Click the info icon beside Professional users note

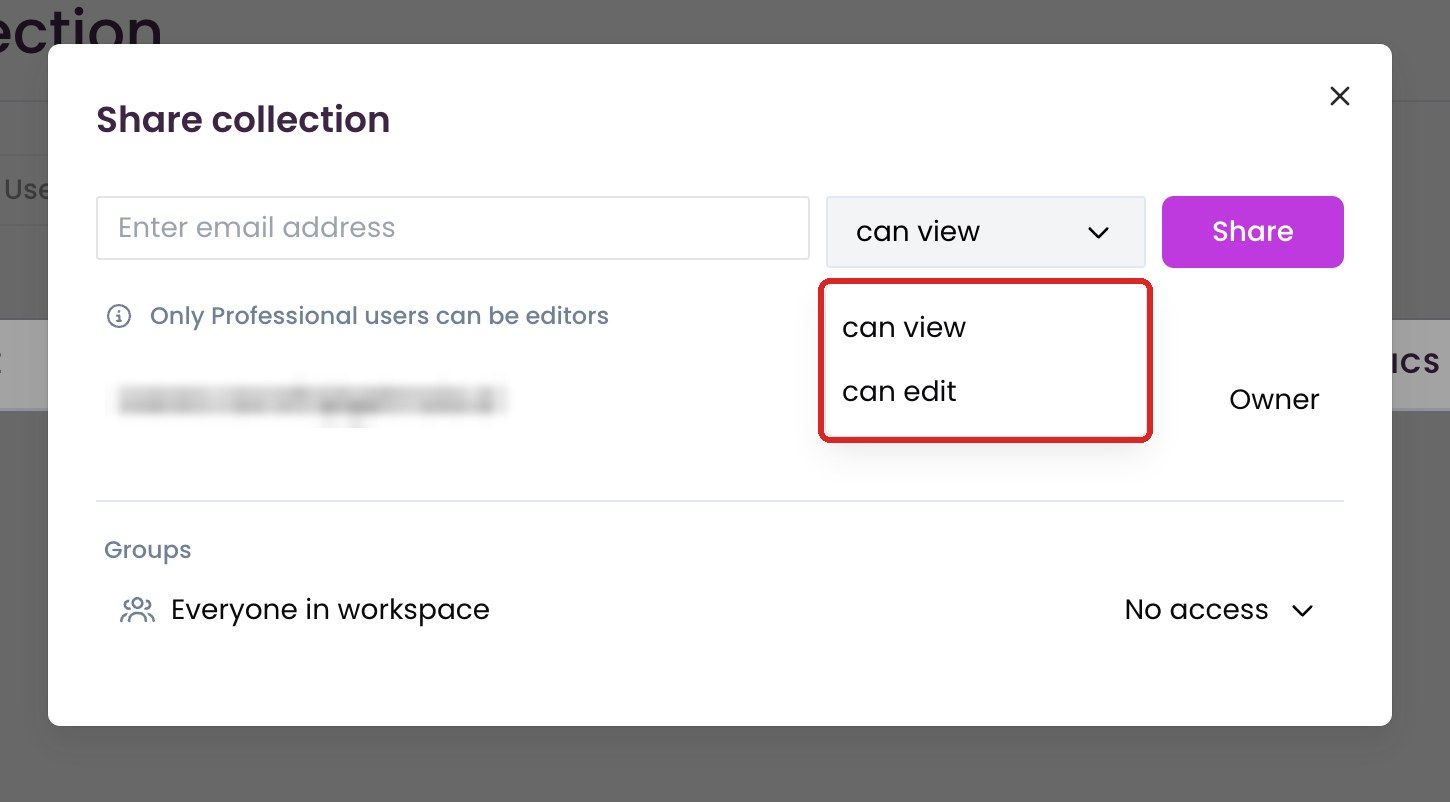click(x=119, y=317)
